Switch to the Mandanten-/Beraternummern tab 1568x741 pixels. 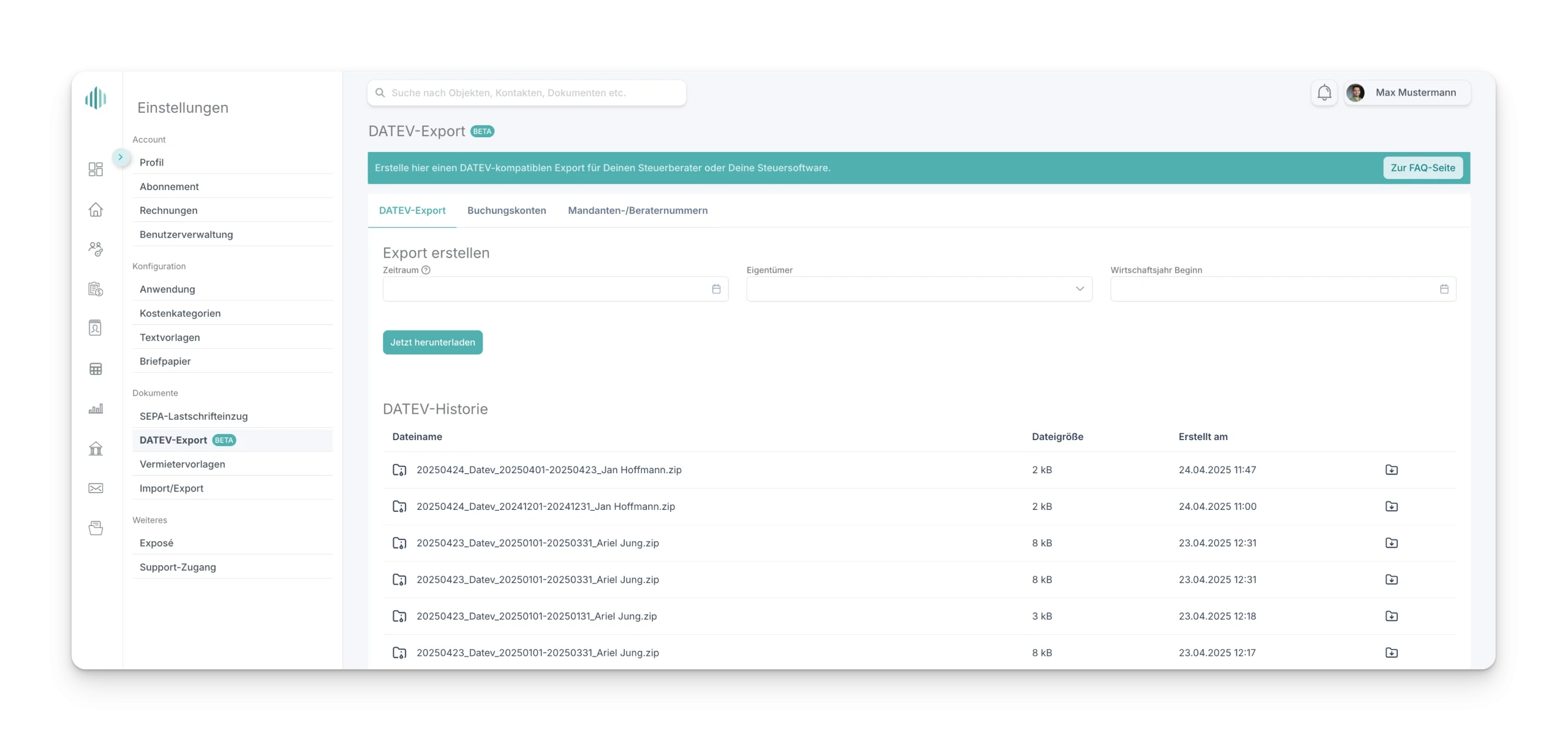pyautogui.click(x=638, y=210)
